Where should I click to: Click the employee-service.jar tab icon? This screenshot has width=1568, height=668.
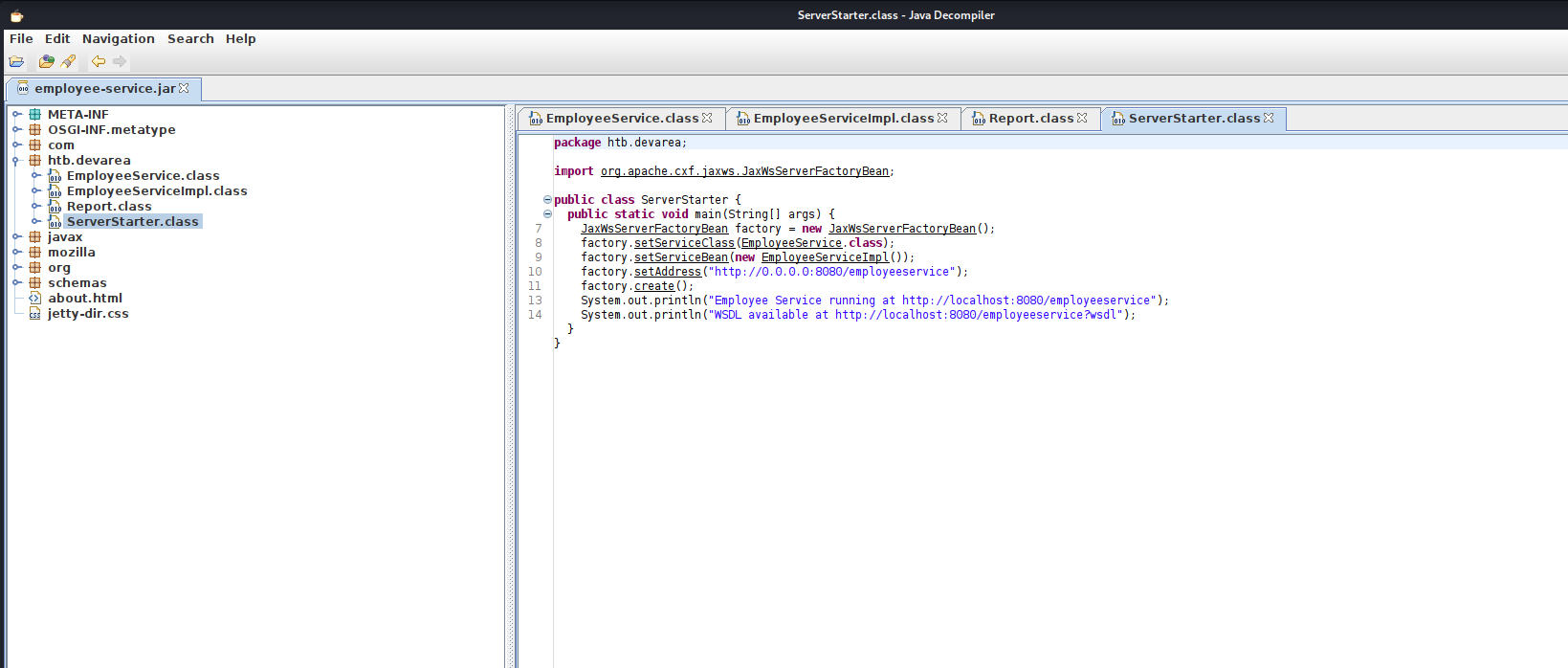pos(23,88)
